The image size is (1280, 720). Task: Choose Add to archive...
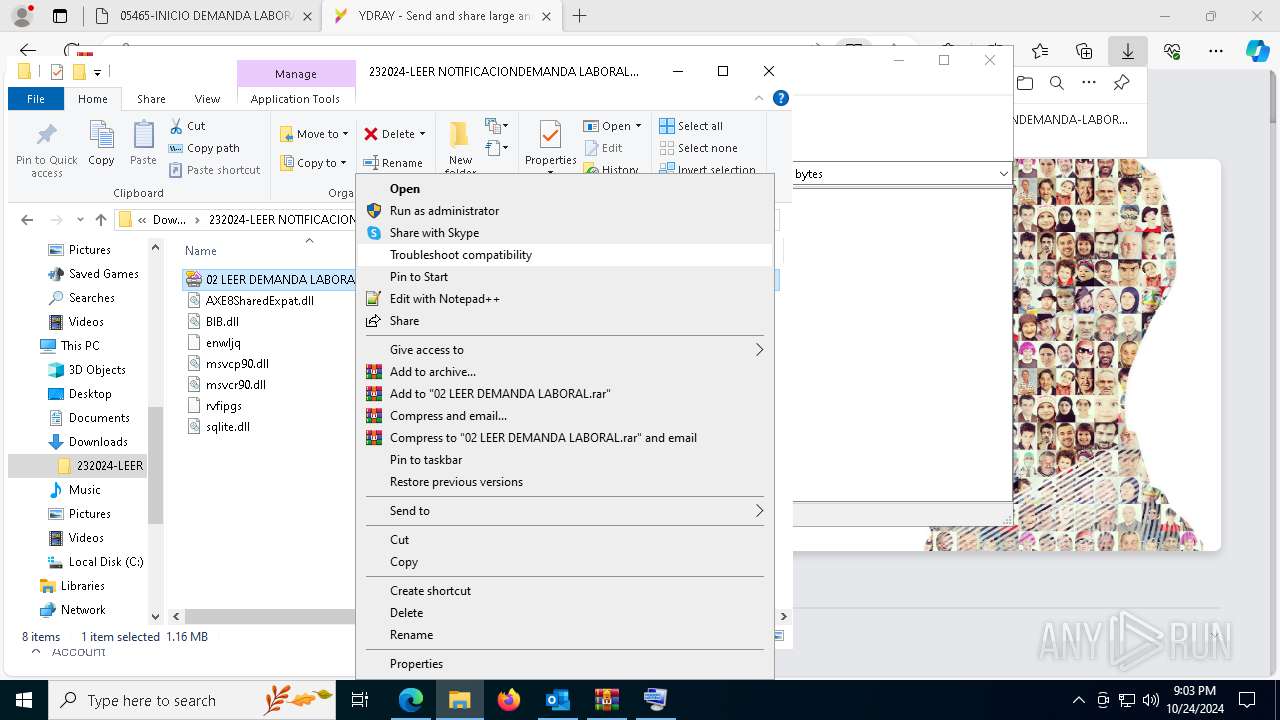click(x=565, y=372)
